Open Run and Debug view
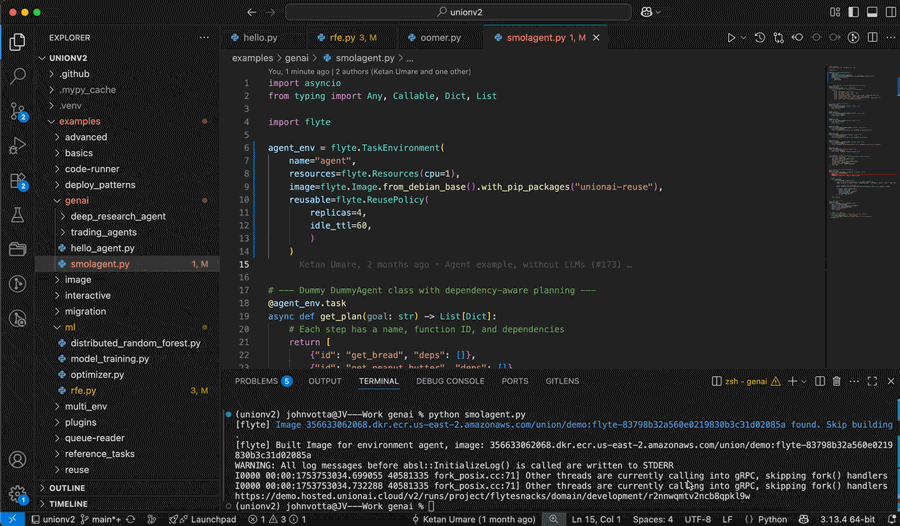This screenshot has width=900, height=526. tap(17, 146)
